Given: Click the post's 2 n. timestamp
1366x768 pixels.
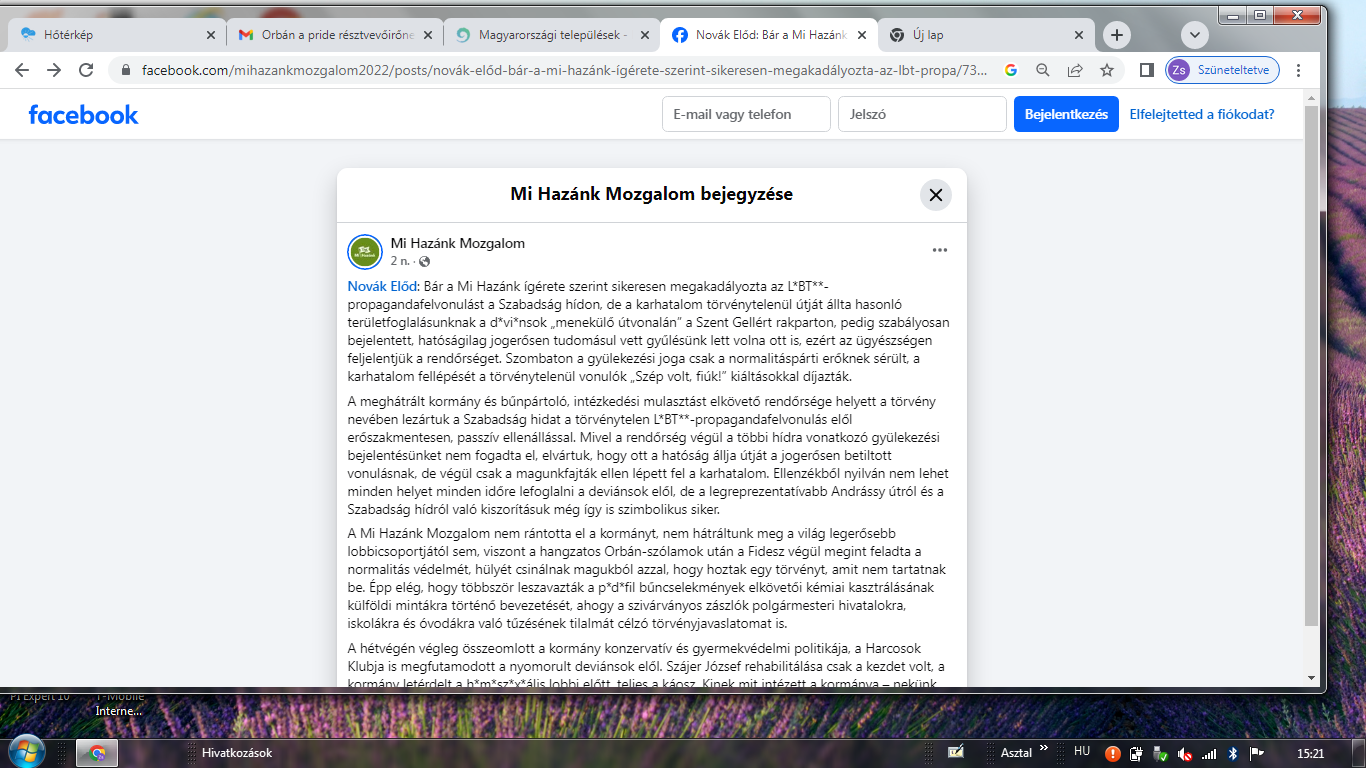Looking at the screenshot, I should pyautogui.click(x=399, y=261).
